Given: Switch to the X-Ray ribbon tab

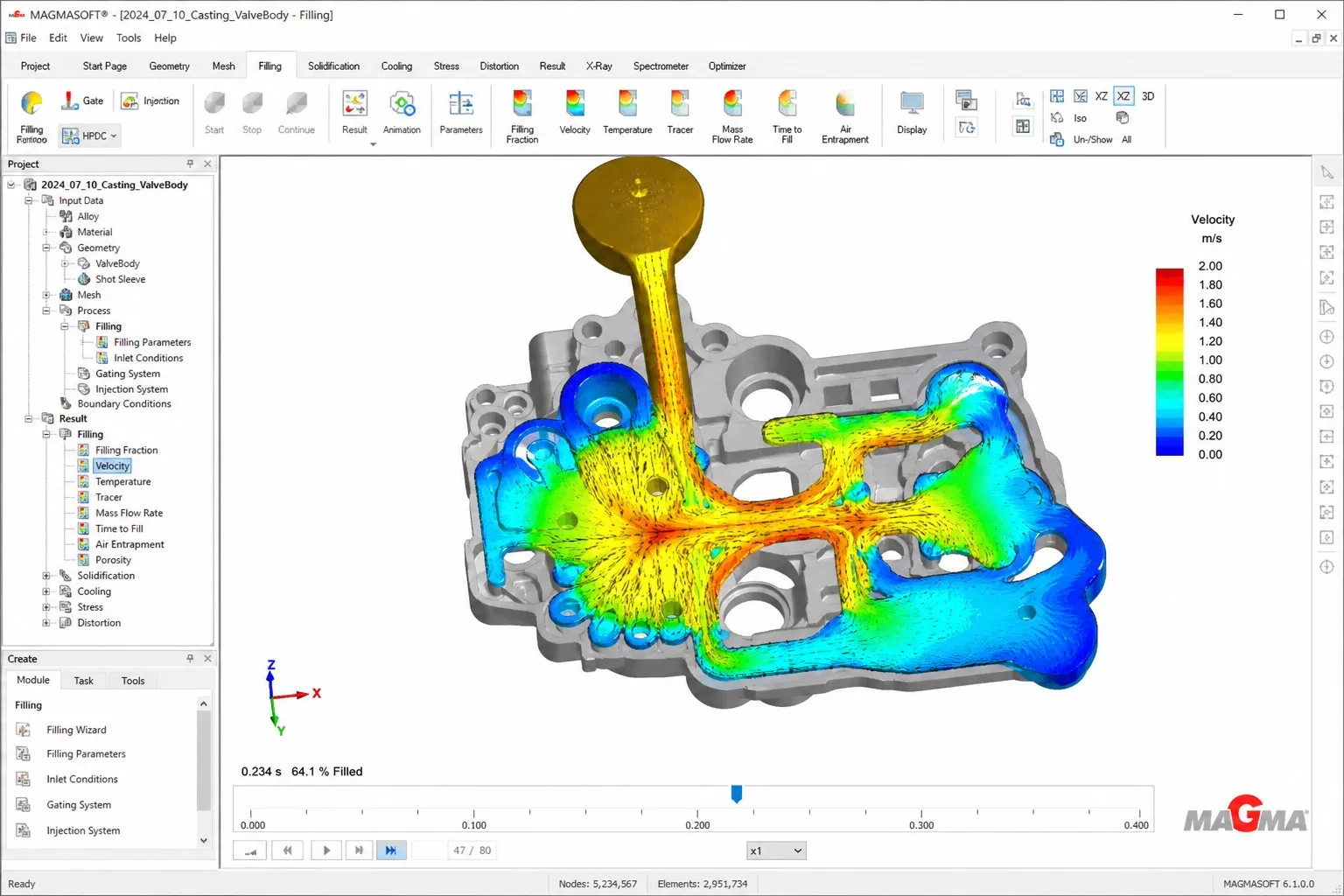Looking at the screenshot, I should pyautogui.click(x=598, y=66).
